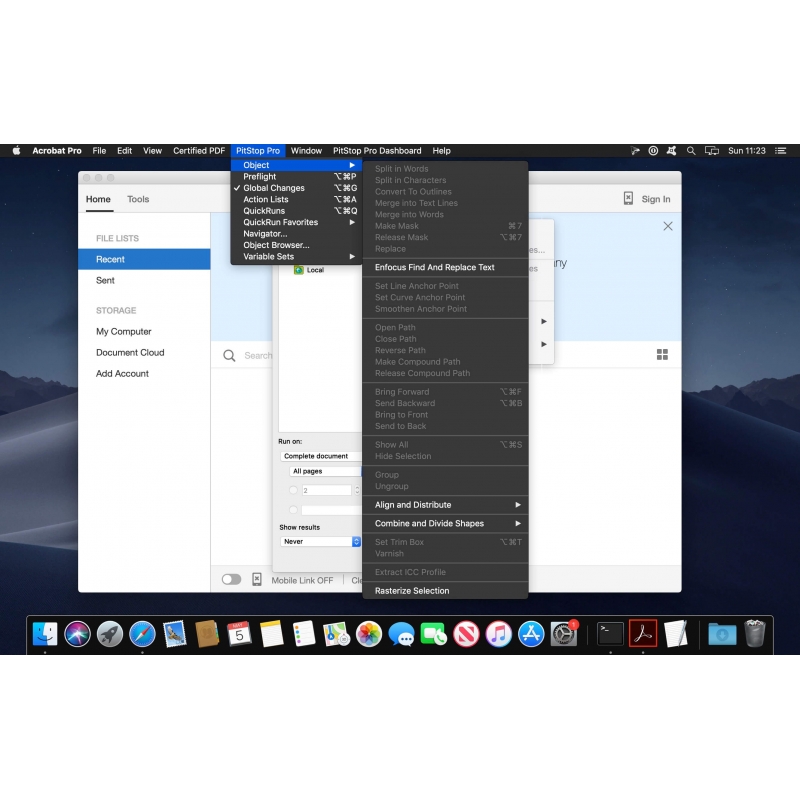Open Reminders from the dock

304,634
